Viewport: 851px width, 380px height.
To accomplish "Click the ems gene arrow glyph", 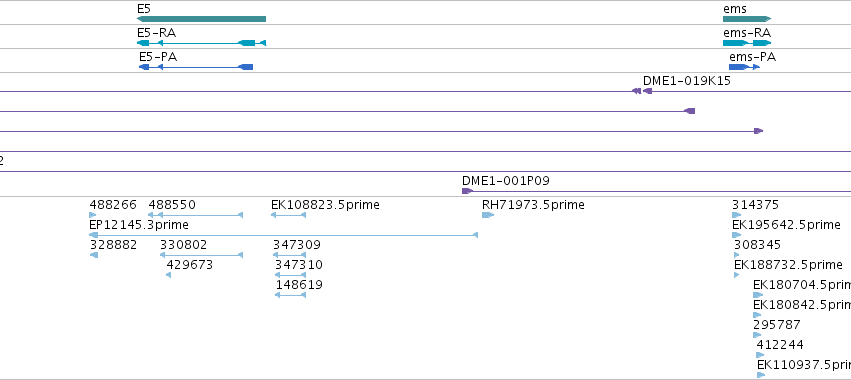I will (747, 19).
